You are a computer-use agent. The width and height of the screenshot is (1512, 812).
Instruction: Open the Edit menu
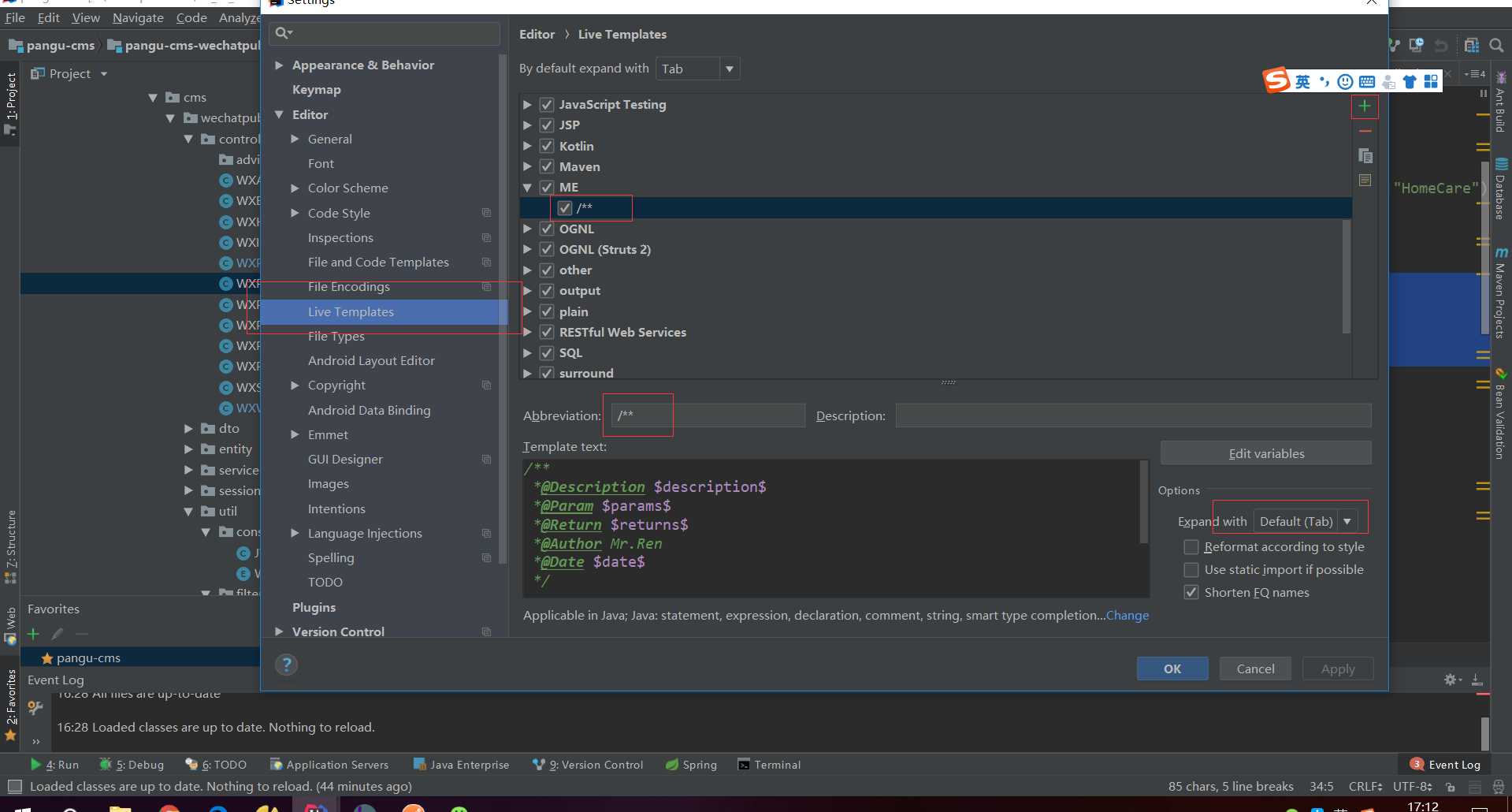(x=48, y=17)
